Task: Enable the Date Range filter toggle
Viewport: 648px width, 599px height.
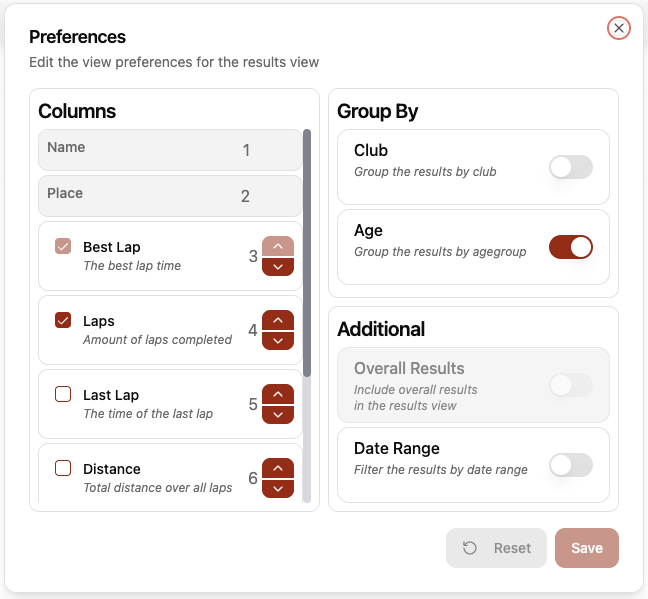Action: [x=571, y=465]
